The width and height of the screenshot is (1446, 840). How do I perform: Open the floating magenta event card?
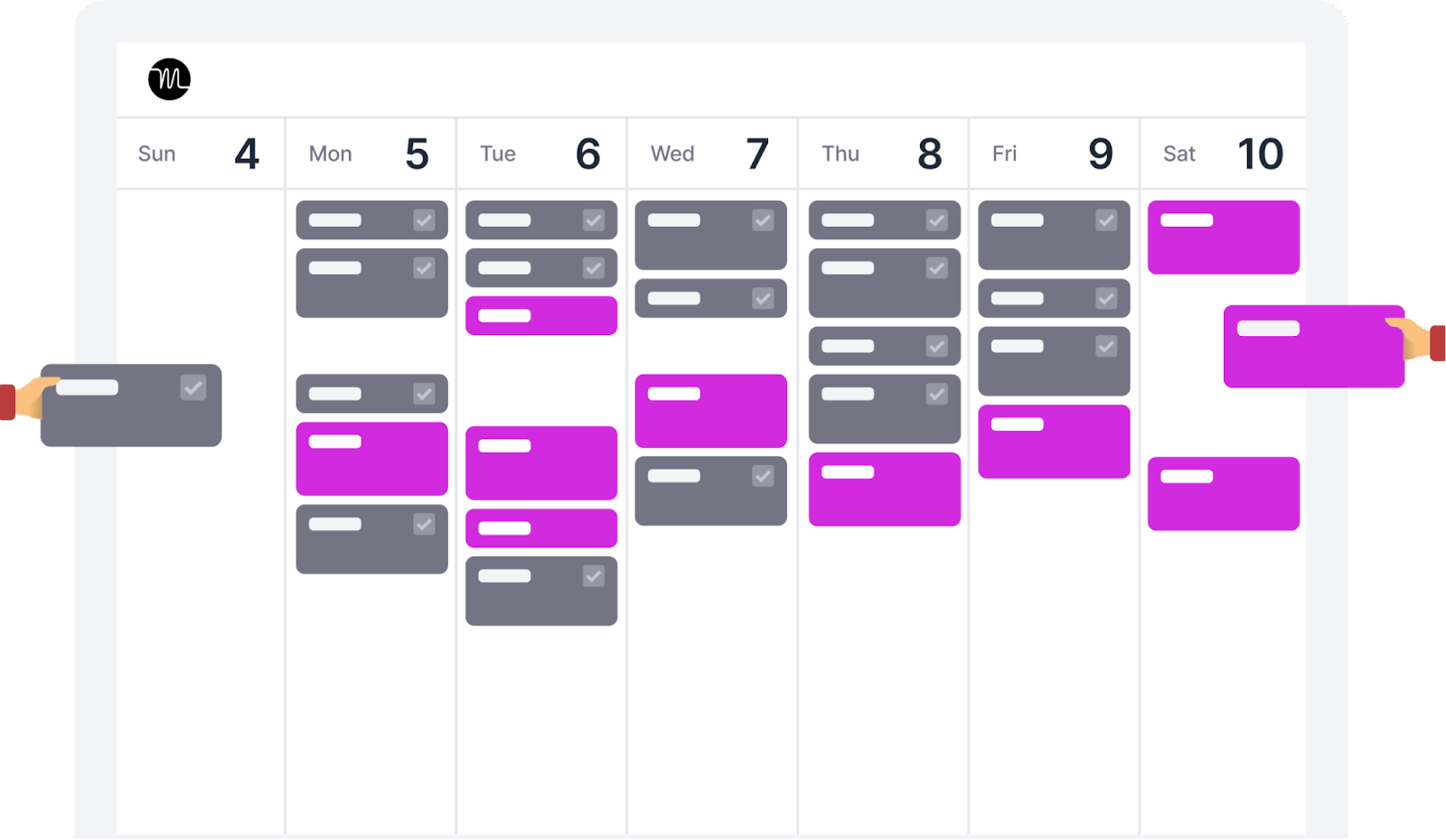1313,347
